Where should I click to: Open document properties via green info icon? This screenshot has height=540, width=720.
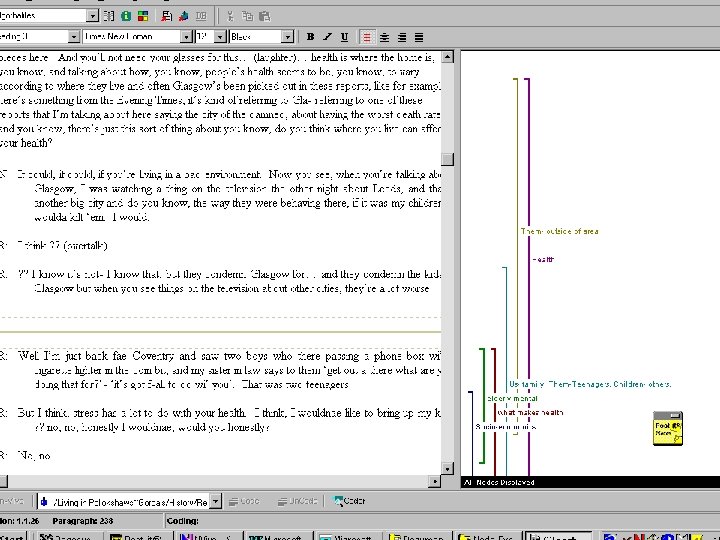pyautogui.click(x=126, y=16)
